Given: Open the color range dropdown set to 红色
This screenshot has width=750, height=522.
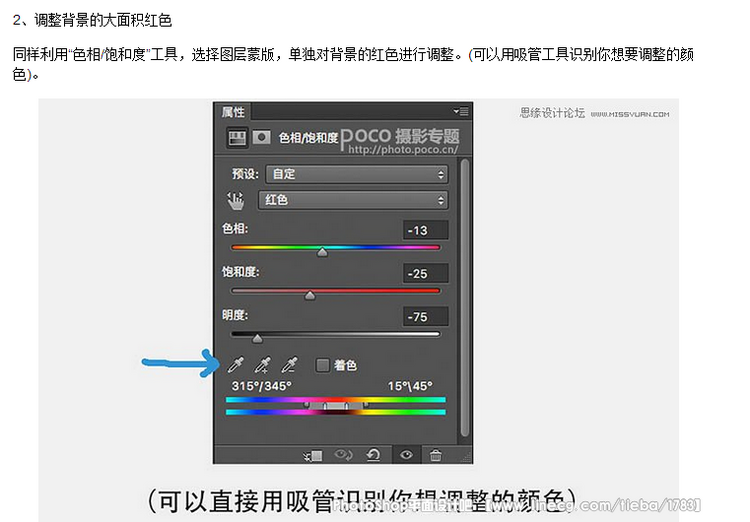Looking at the screenshot, I should (353, 200).
